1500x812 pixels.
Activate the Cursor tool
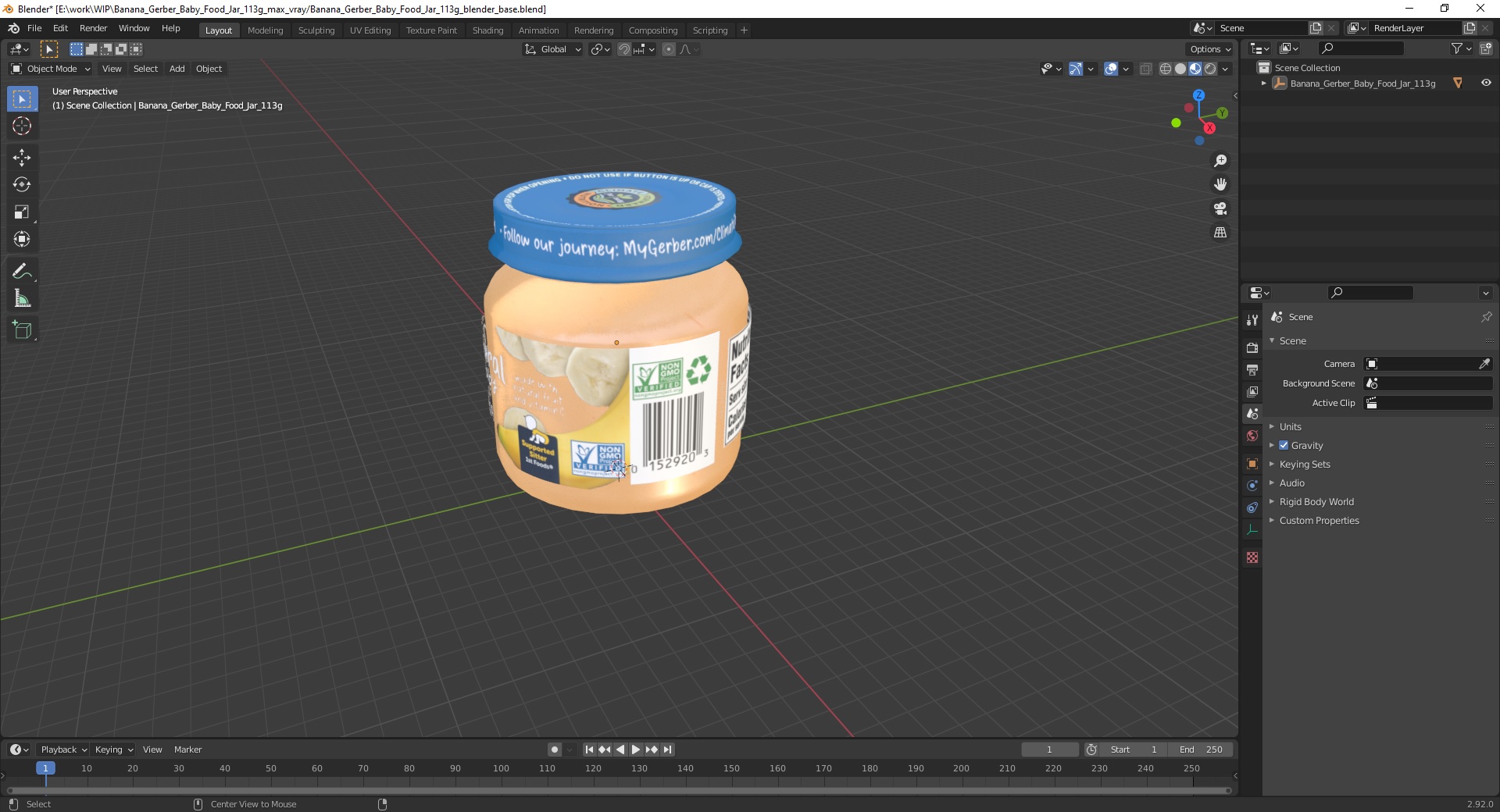pos(22,126)
